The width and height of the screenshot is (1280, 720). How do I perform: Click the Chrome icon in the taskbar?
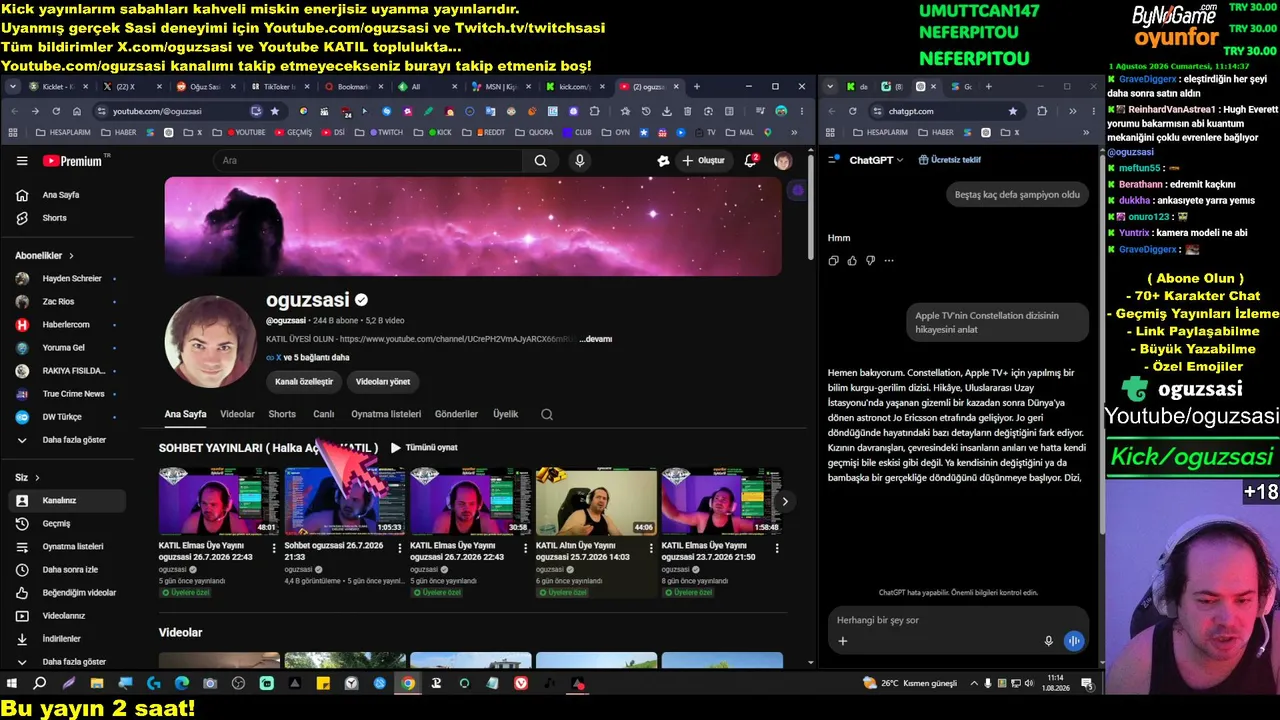(408, 684)
